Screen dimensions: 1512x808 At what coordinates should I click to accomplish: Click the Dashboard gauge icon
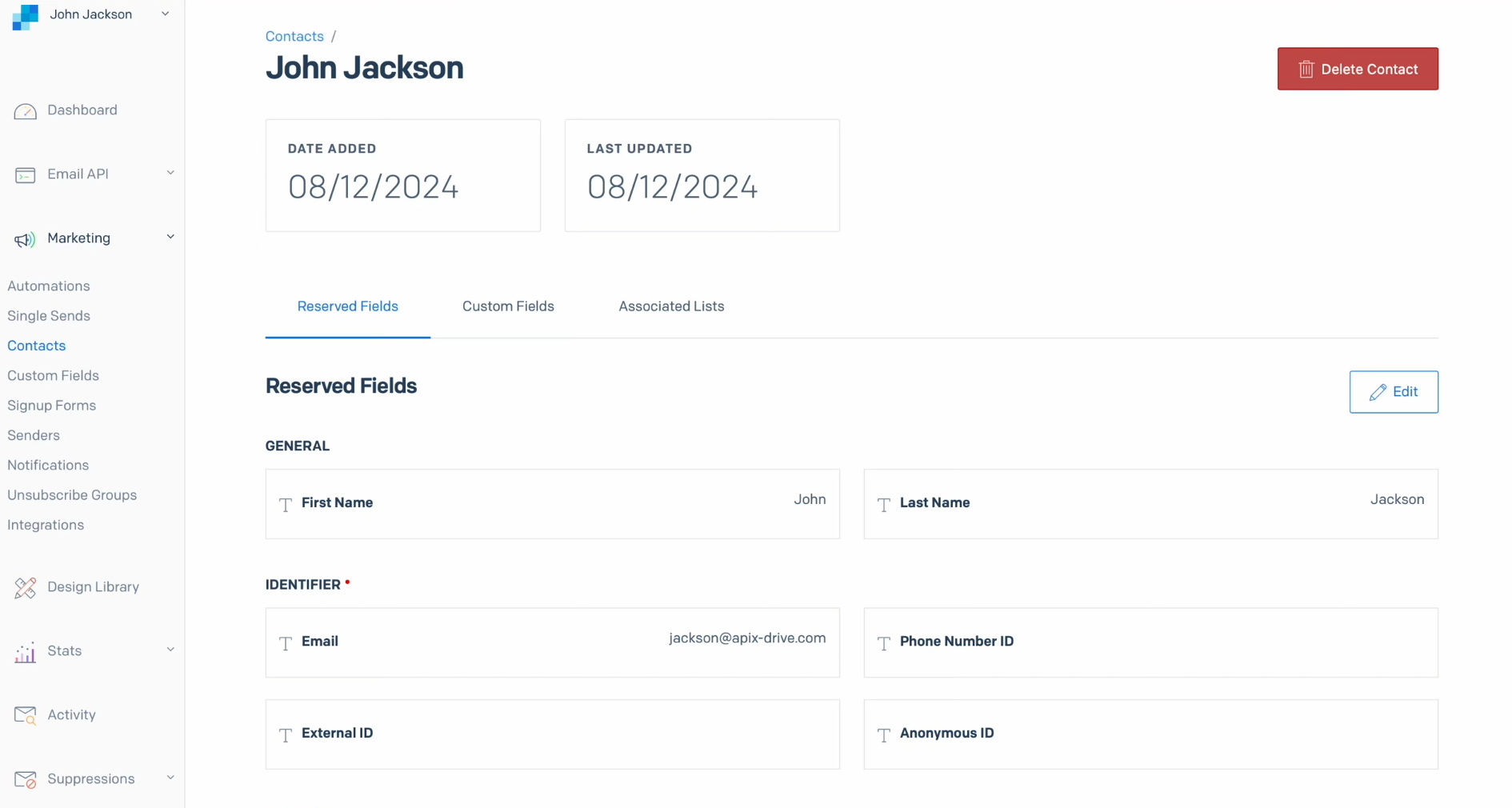pos(25,111)
